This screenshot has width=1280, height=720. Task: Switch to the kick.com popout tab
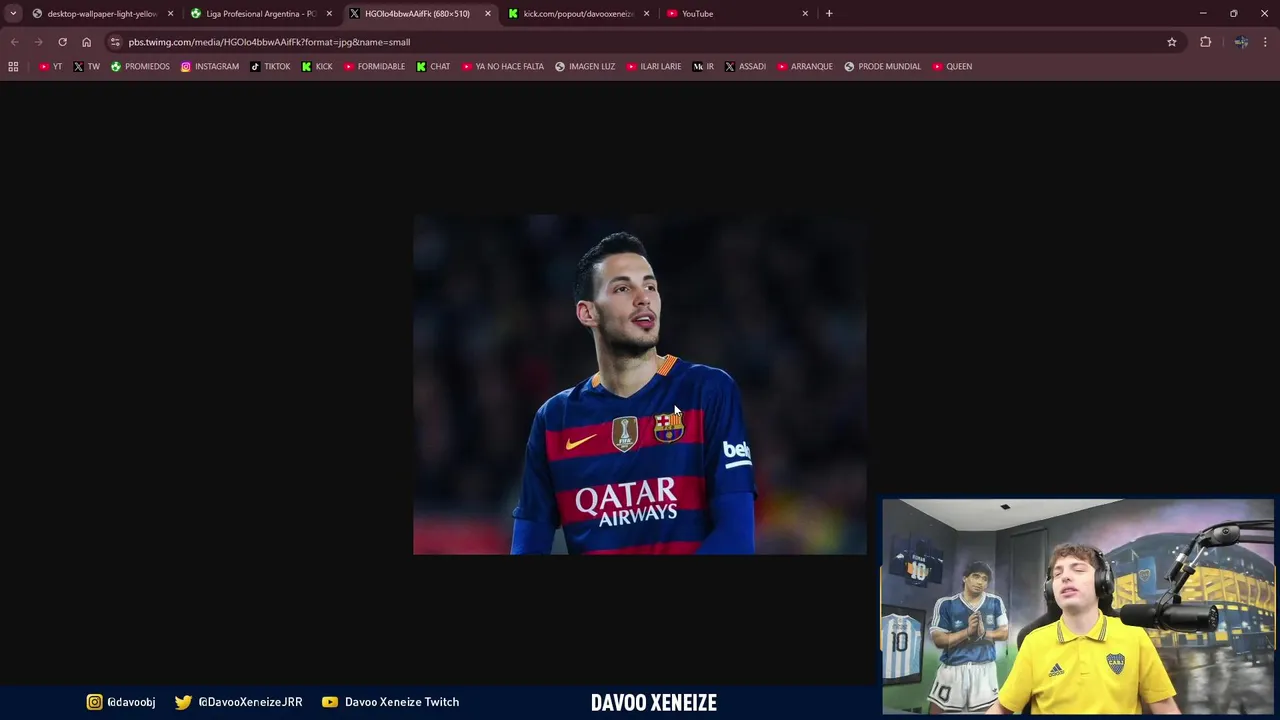pos(578,14)
